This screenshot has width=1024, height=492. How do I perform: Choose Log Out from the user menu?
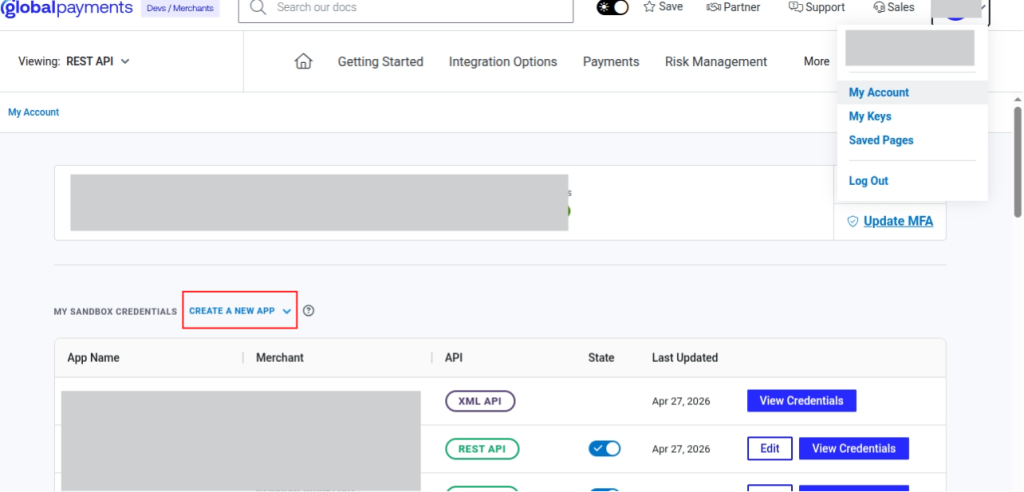pyautogui.click(x=869, y=181)
